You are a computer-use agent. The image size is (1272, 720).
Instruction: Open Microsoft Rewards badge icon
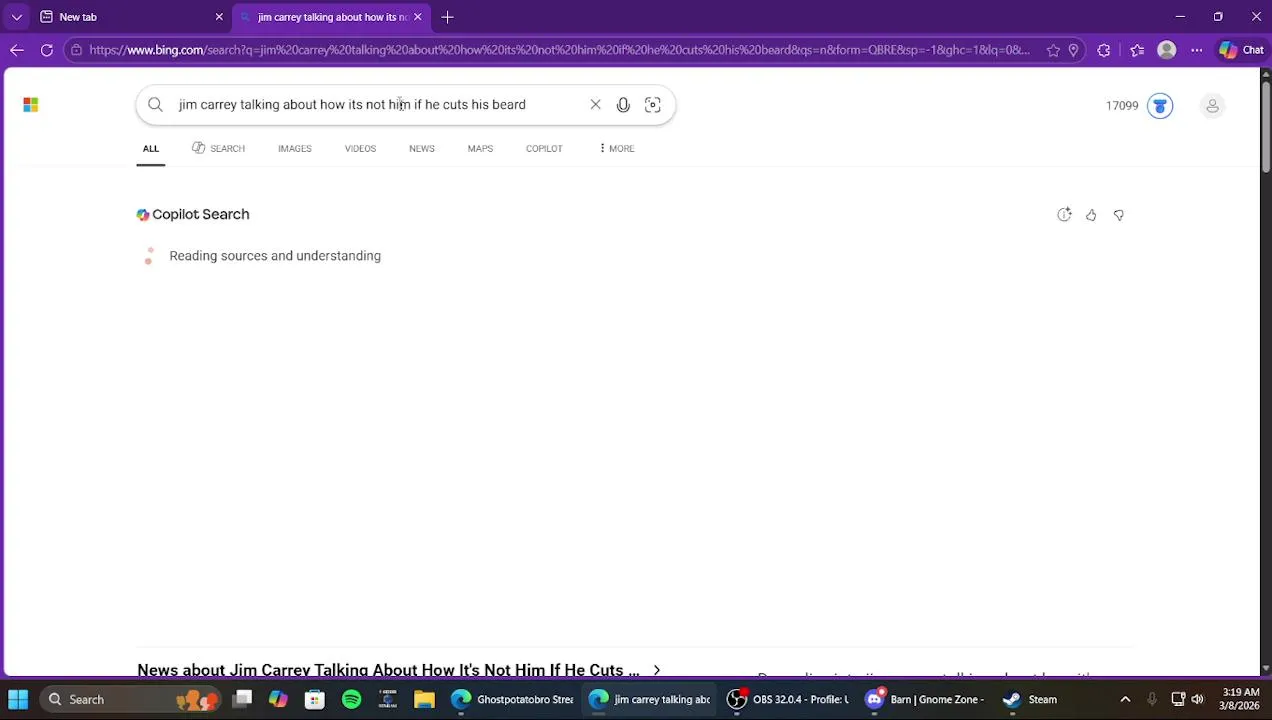click(1160, 105)
